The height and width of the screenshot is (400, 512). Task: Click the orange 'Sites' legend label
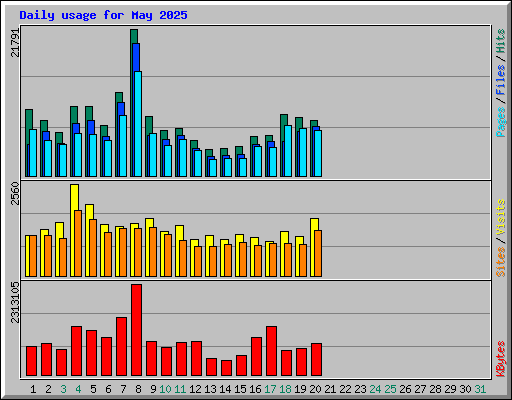click(x=501, y=262)
